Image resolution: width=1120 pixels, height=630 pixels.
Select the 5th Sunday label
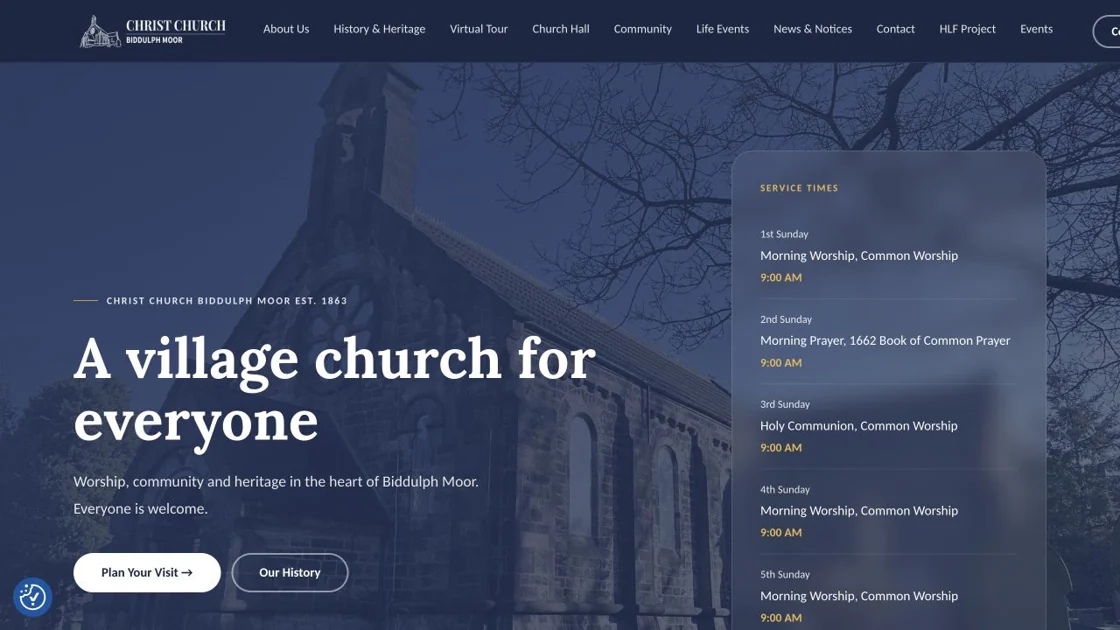[x=785, y=574]
